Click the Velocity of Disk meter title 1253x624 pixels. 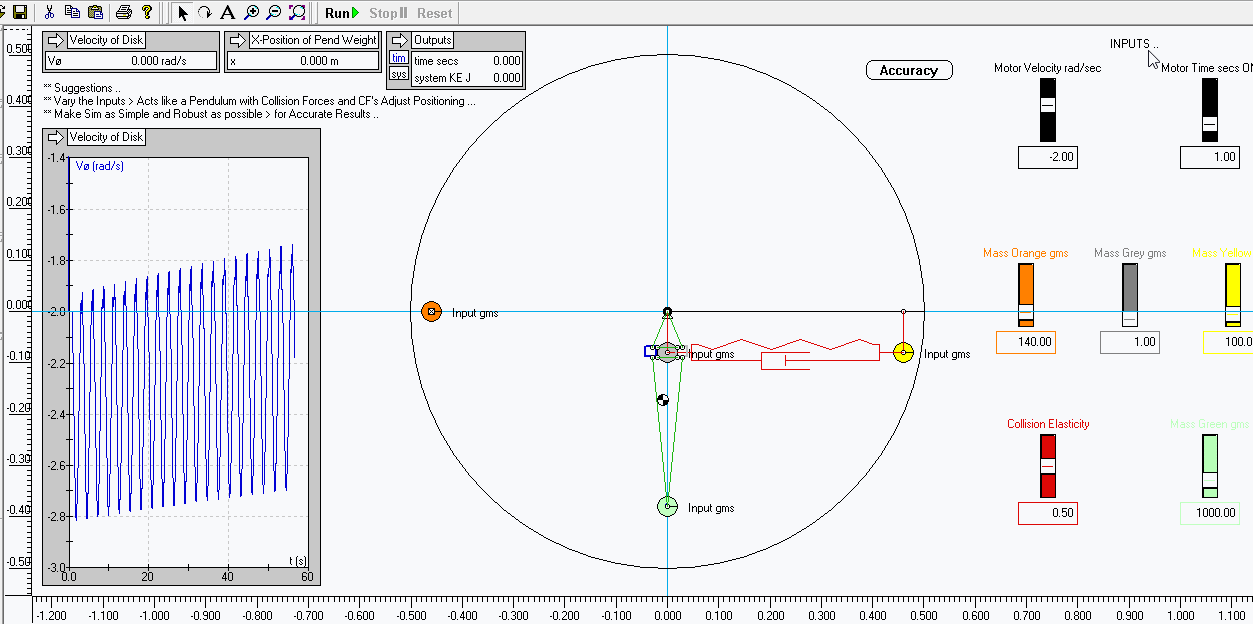pos(106,40)
